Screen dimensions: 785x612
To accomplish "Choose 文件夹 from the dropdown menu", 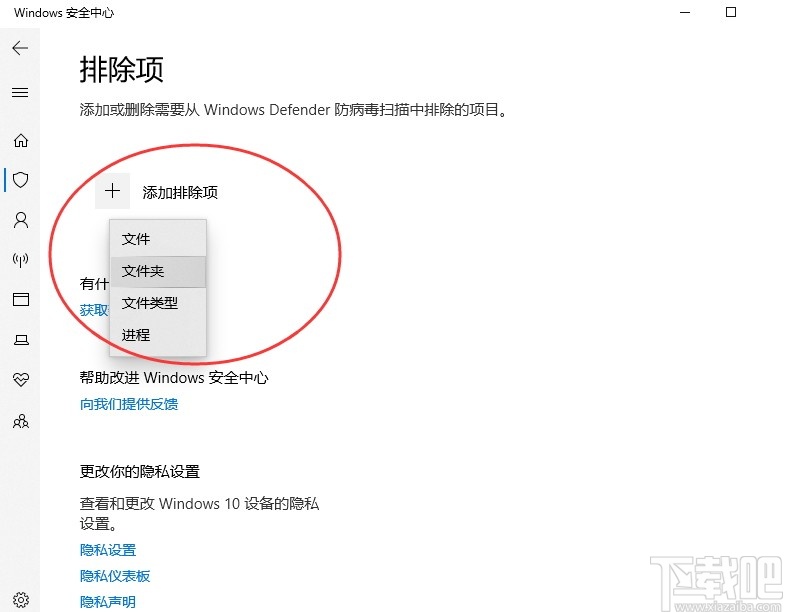I will pyautogui.click(x=158, y=271).
